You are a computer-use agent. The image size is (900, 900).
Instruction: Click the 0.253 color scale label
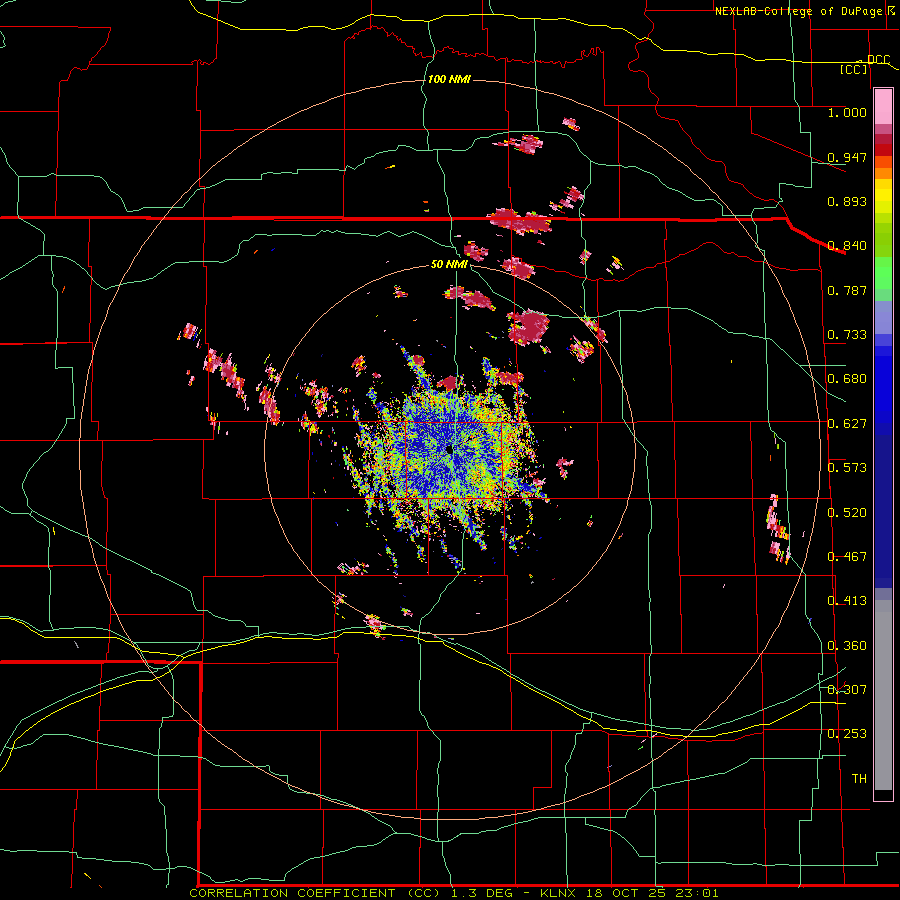[x=847, y=734]
